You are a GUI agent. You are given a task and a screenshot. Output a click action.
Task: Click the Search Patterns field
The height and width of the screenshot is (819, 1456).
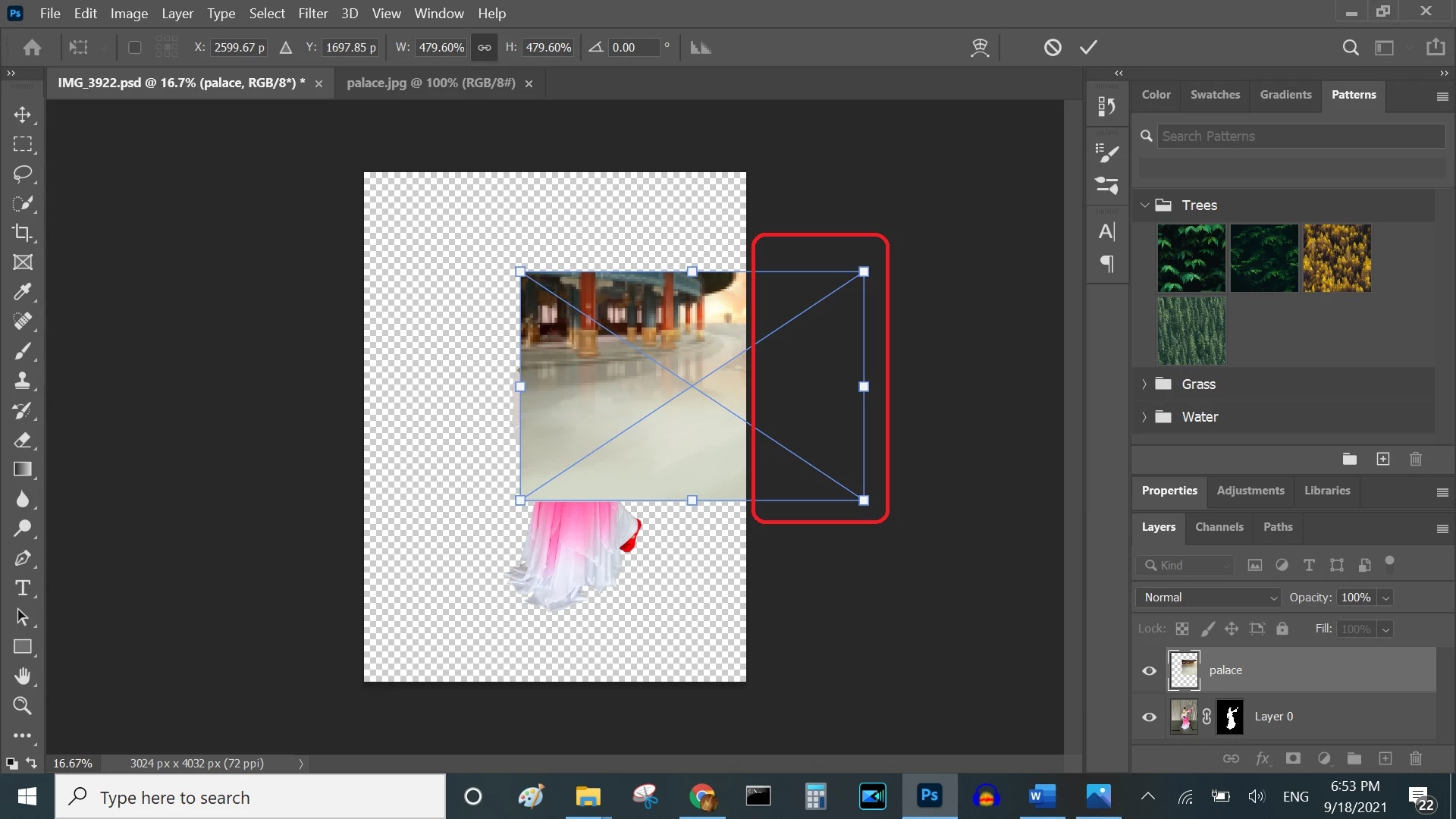(x=1301, y=136)
